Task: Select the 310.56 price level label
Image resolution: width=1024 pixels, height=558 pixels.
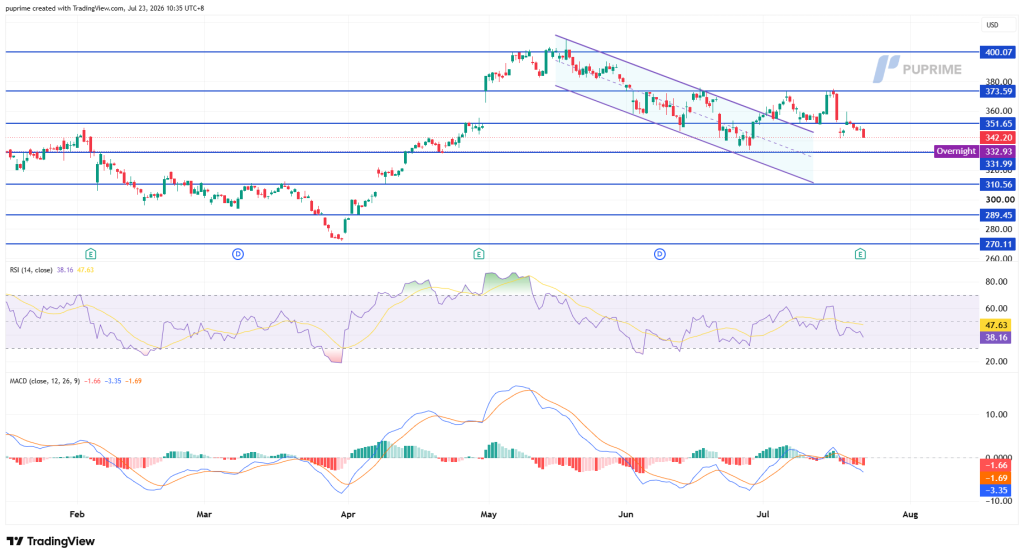Action: point(998,185)
